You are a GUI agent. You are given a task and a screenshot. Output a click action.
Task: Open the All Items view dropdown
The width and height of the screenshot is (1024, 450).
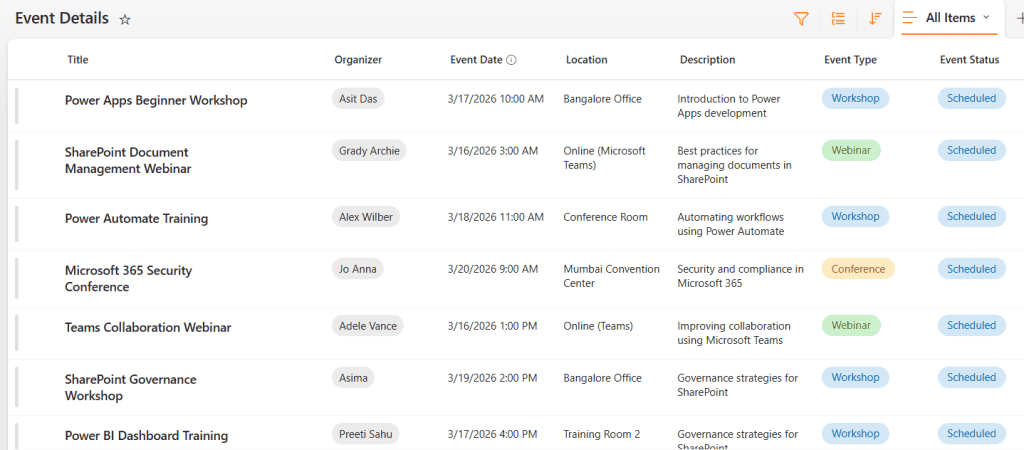tap(950, 18)
